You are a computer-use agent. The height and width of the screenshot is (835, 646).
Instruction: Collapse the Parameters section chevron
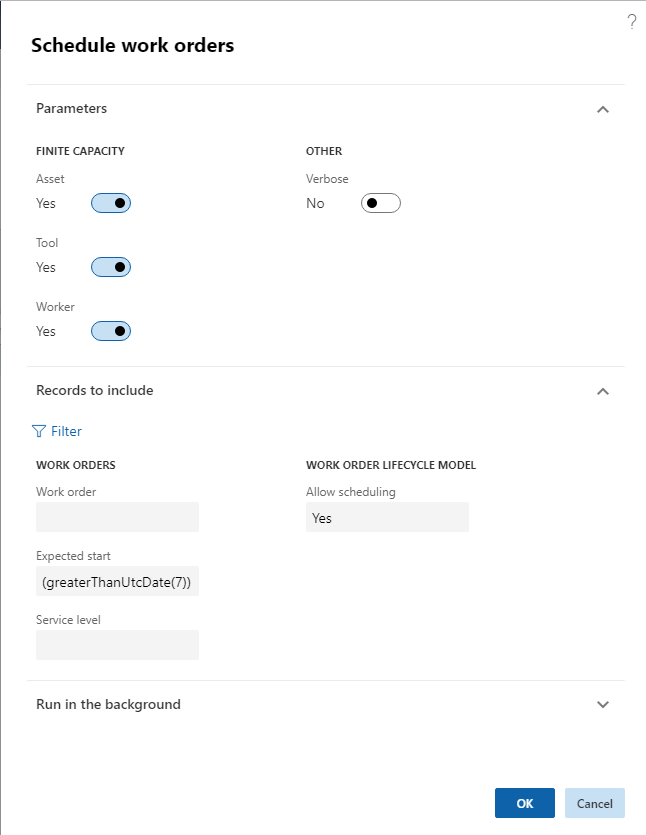(x=603, y=109)
